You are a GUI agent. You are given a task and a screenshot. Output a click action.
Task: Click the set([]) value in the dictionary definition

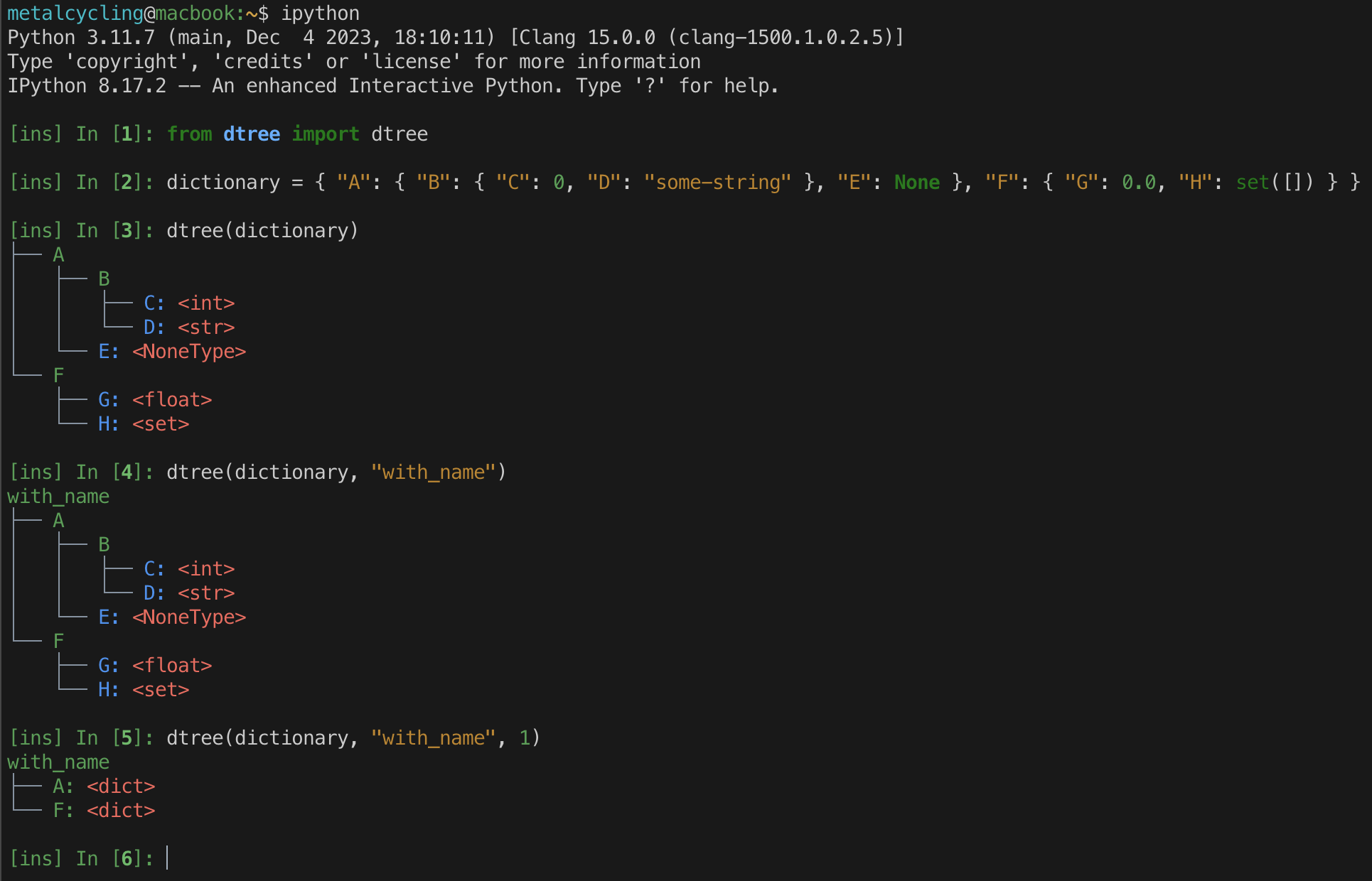tap(1272, 182)
